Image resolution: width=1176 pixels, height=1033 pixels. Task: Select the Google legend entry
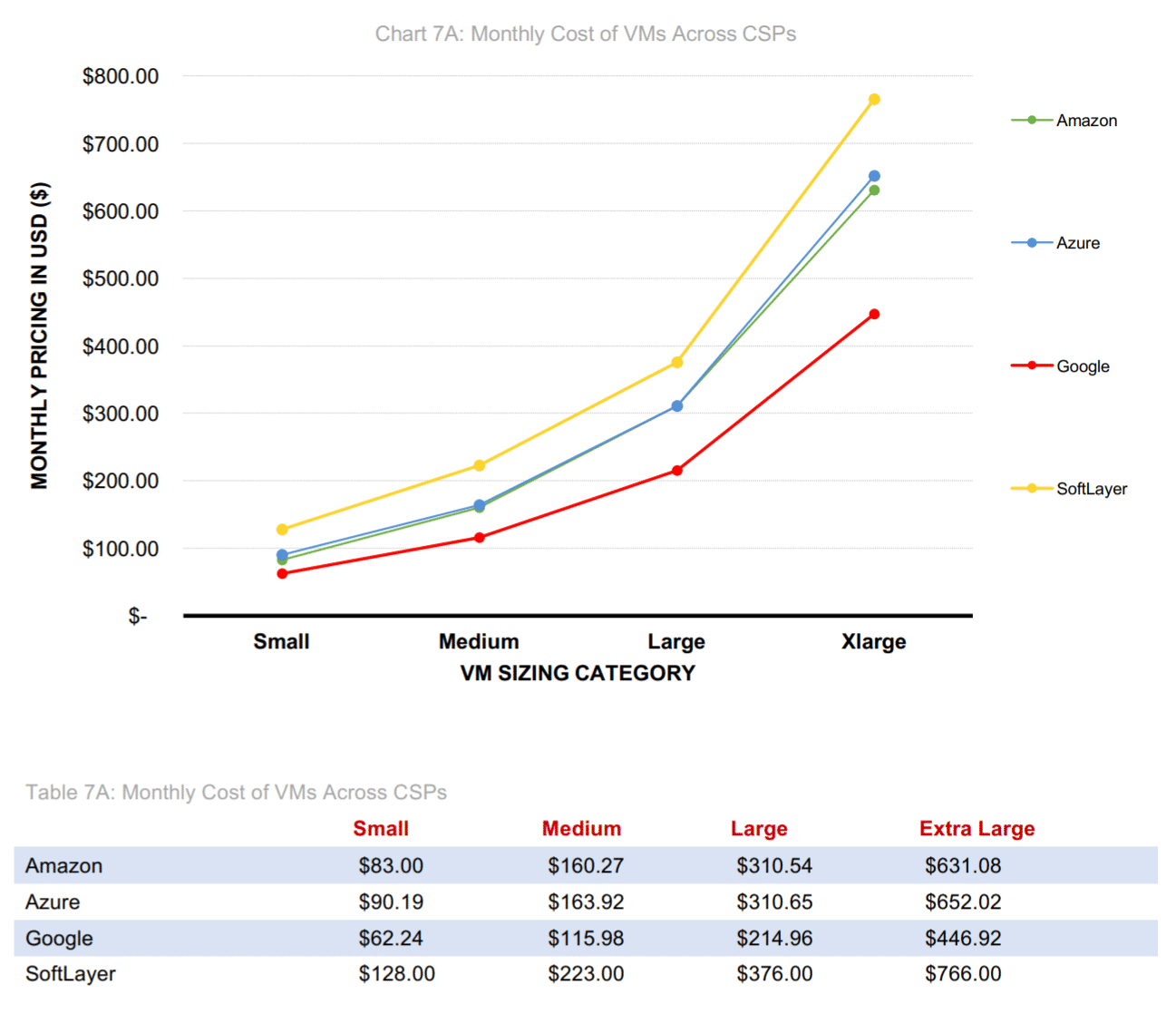pyautogui.click(x=1061, y=366)
